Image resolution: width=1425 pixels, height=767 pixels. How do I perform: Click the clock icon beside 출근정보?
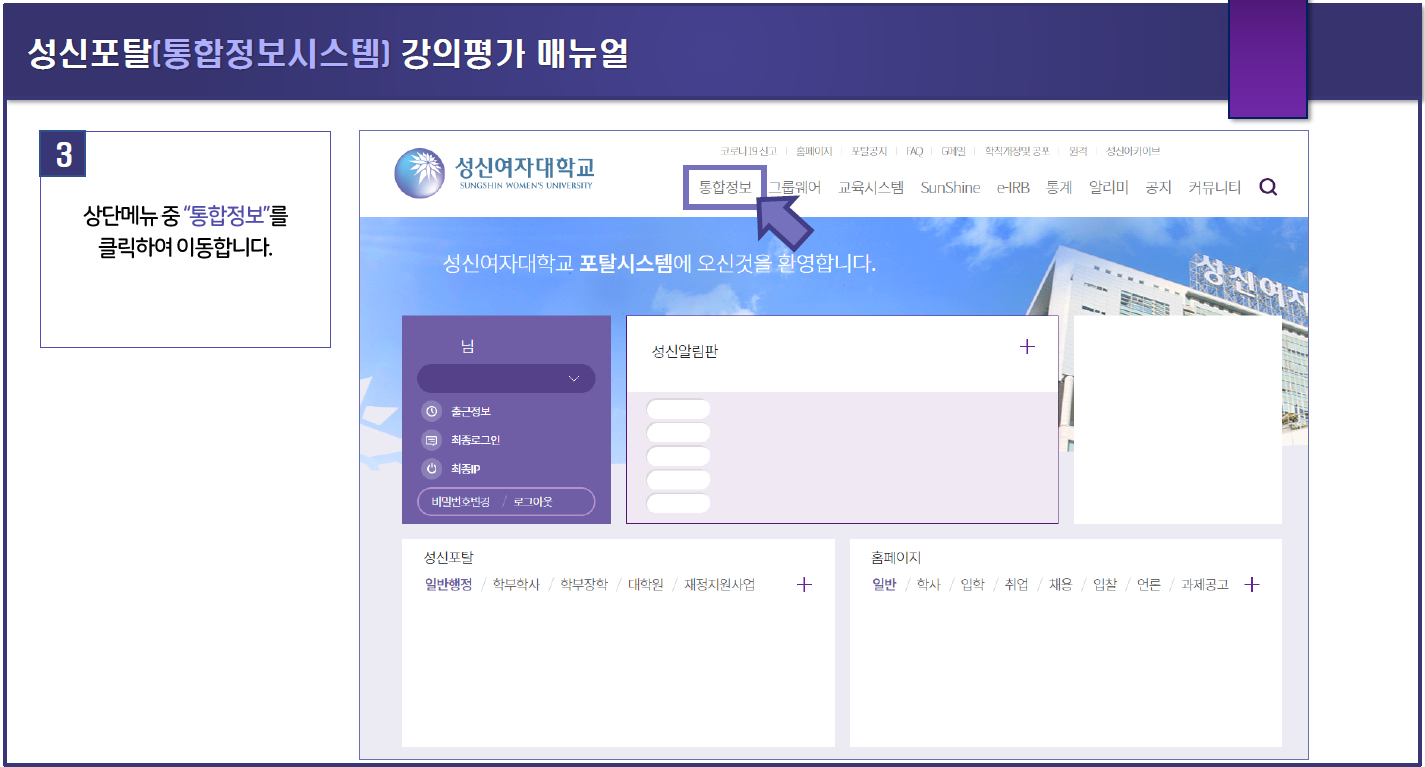click(432, 411)
